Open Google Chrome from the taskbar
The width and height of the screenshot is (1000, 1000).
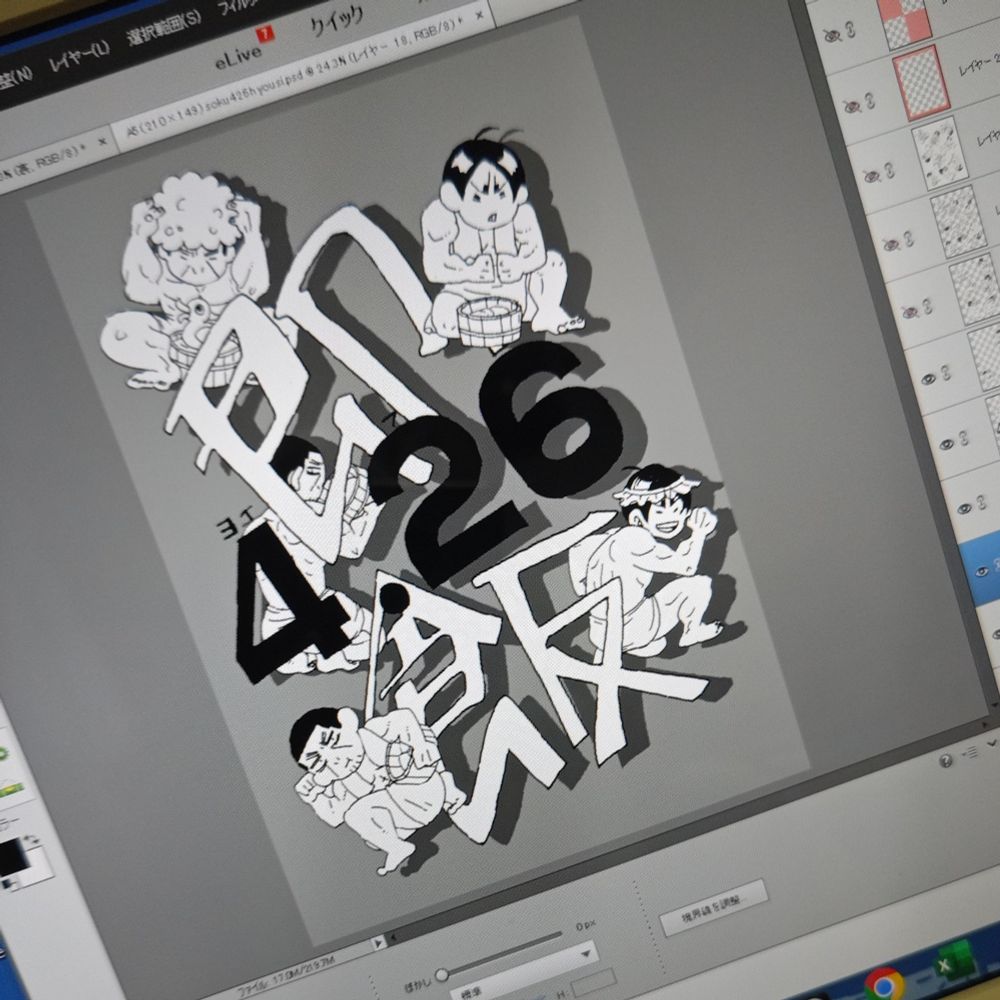pos(884,983)
